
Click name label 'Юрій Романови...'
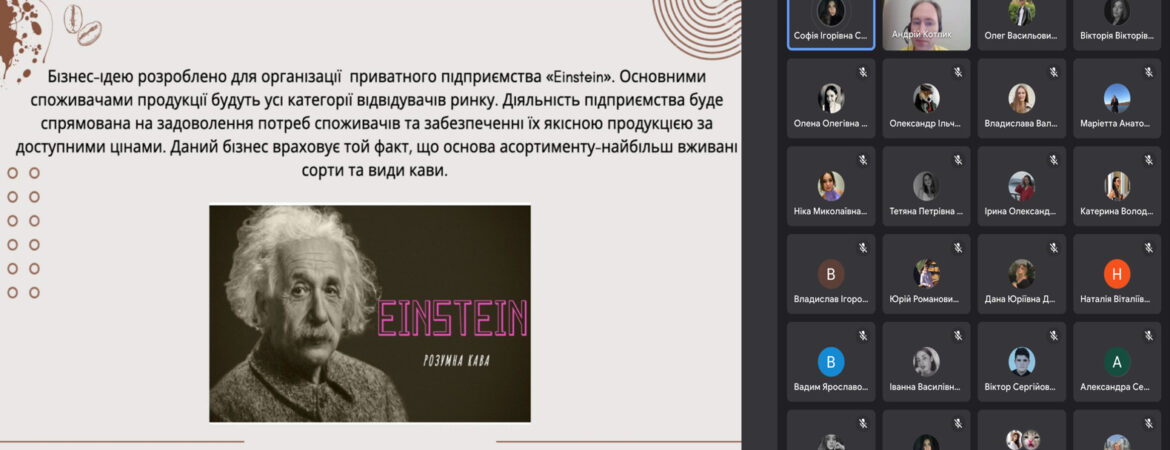925,299
